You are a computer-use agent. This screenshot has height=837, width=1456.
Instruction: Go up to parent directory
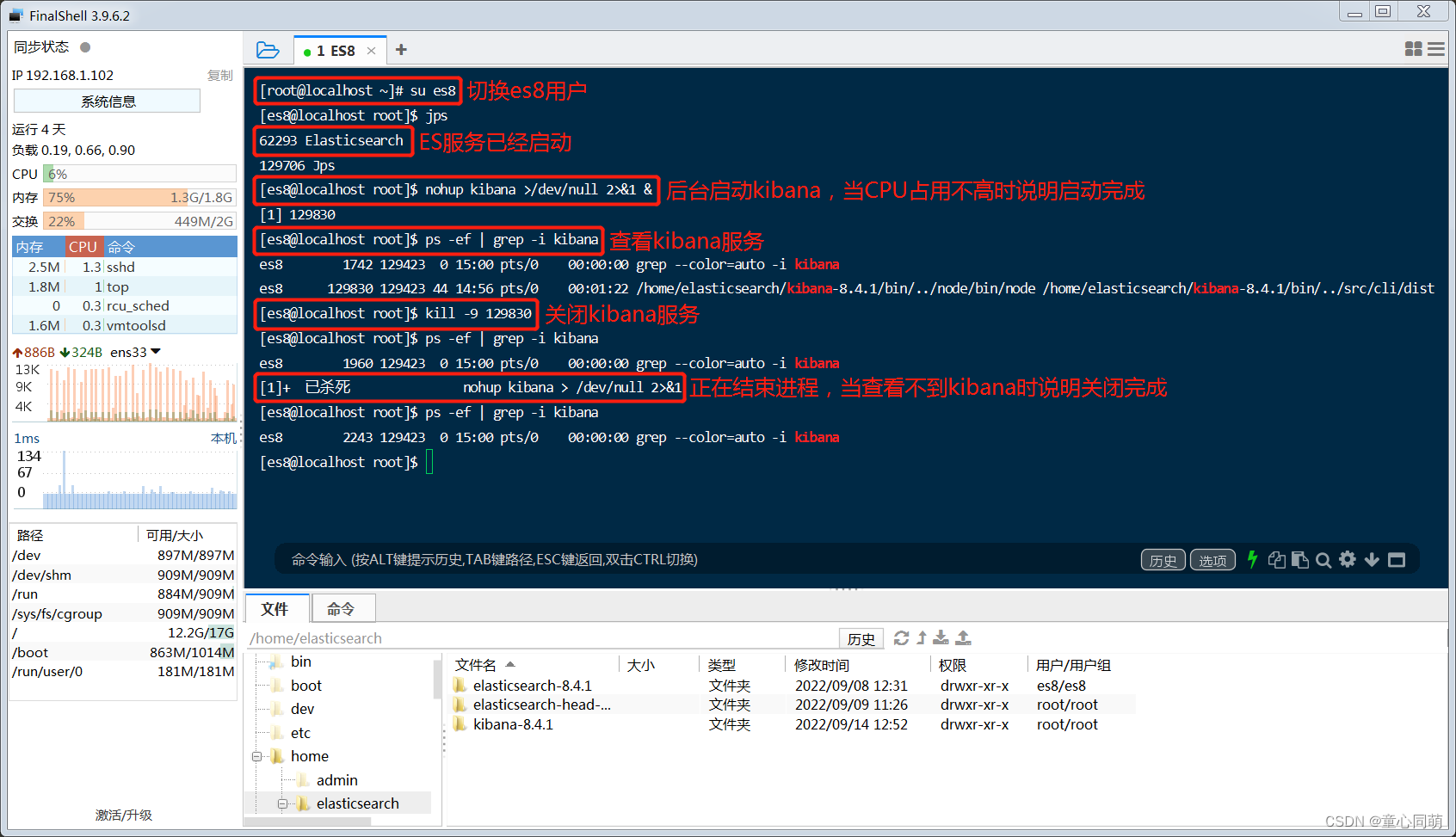coord(922,637)
